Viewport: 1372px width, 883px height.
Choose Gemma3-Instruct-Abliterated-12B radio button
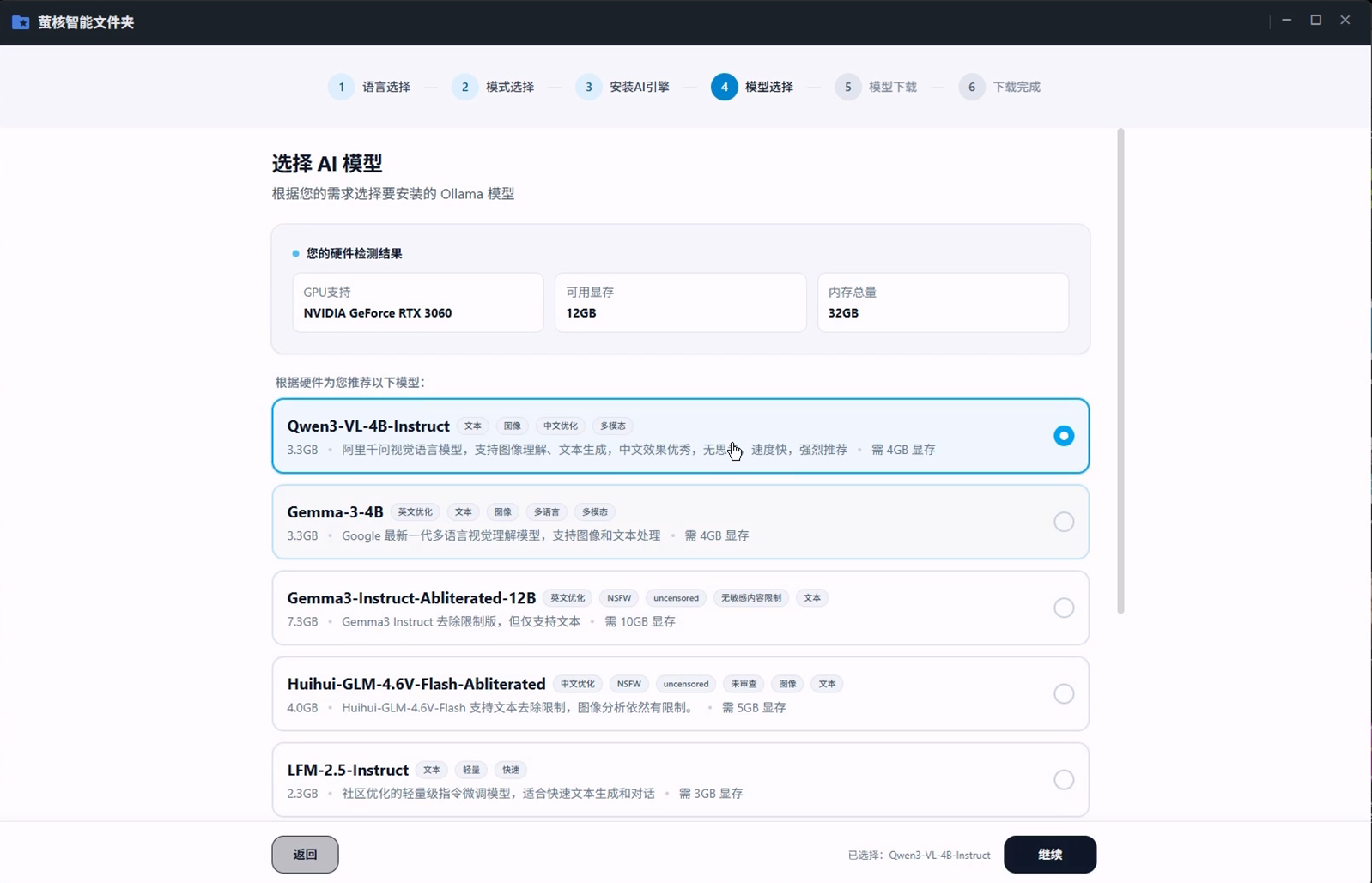point(1063,608)
